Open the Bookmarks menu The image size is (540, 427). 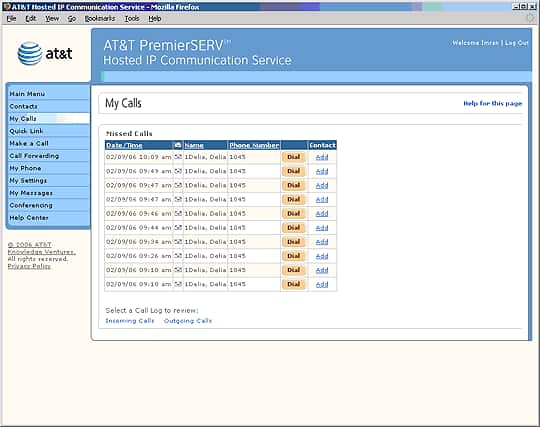[100, 19]
